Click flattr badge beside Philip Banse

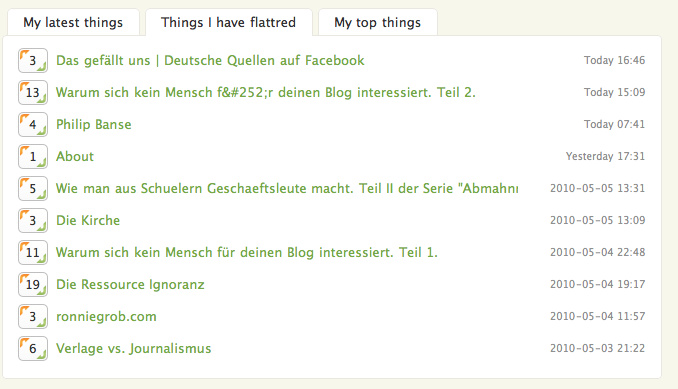[x=33, y=124]
